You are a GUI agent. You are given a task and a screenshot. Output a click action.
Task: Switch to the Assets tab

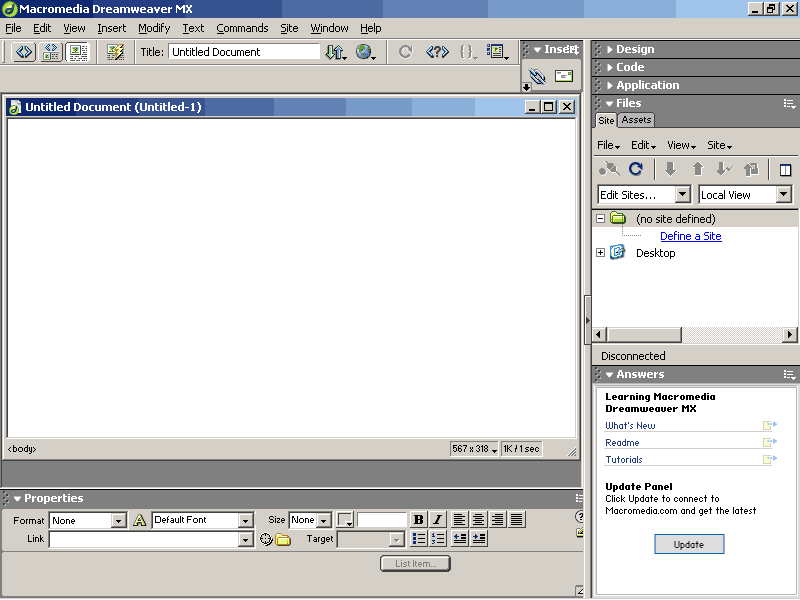[x=636, y=119]
